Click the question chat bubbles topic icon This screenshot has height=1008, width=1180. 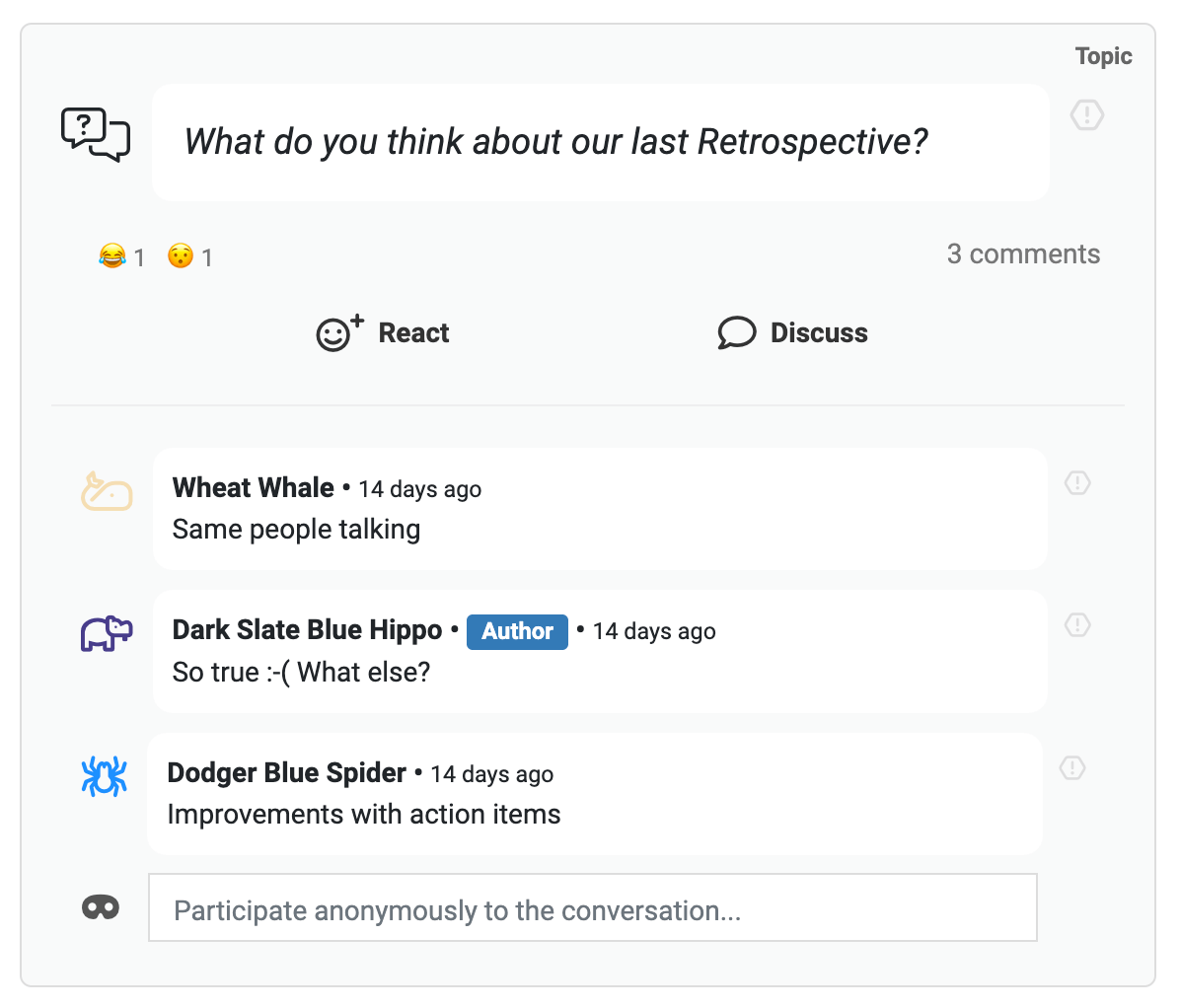click(96, 134)
